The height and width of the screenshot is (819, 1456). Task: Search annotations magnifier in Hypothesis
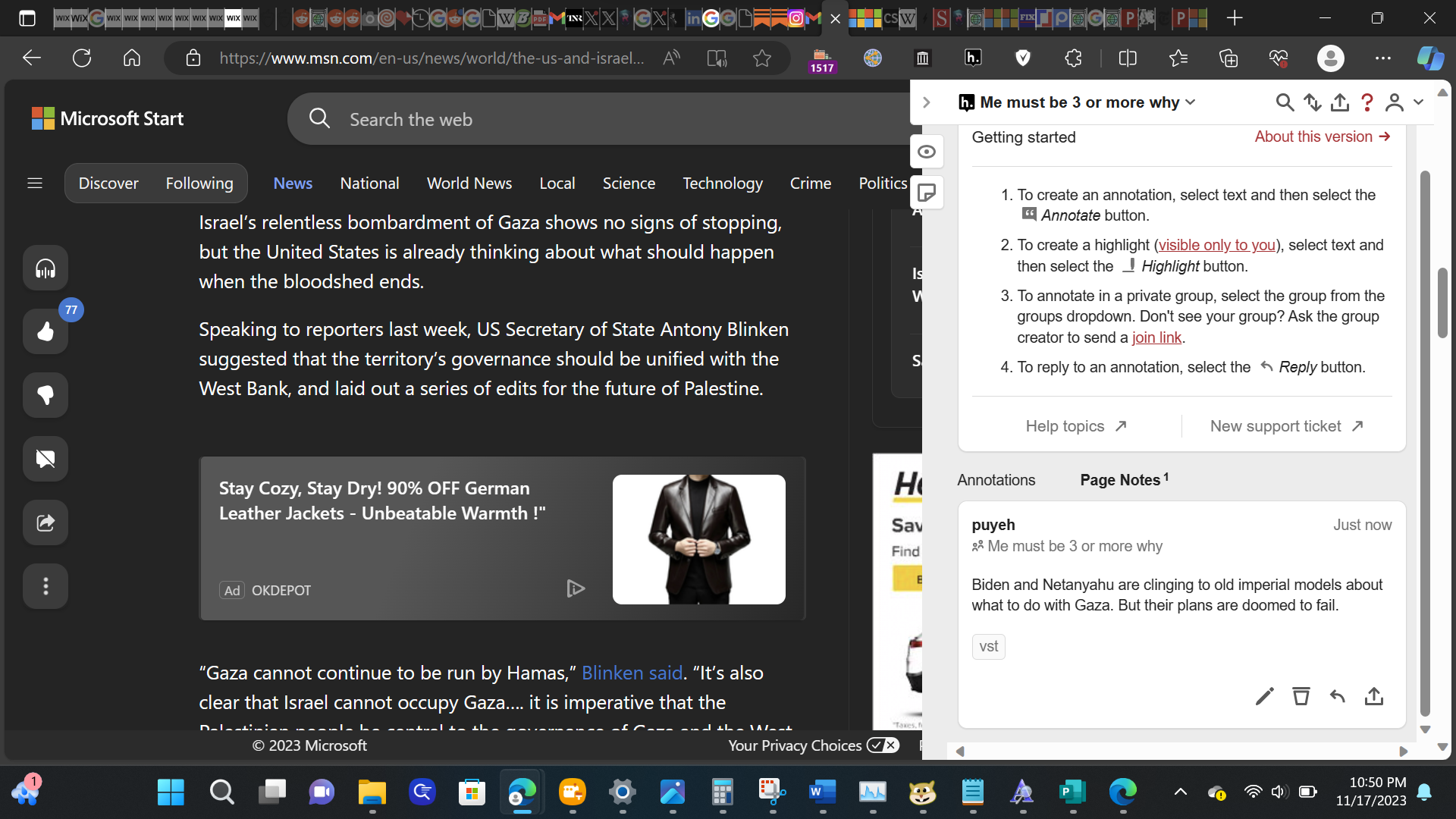[x=1284, y=102]
